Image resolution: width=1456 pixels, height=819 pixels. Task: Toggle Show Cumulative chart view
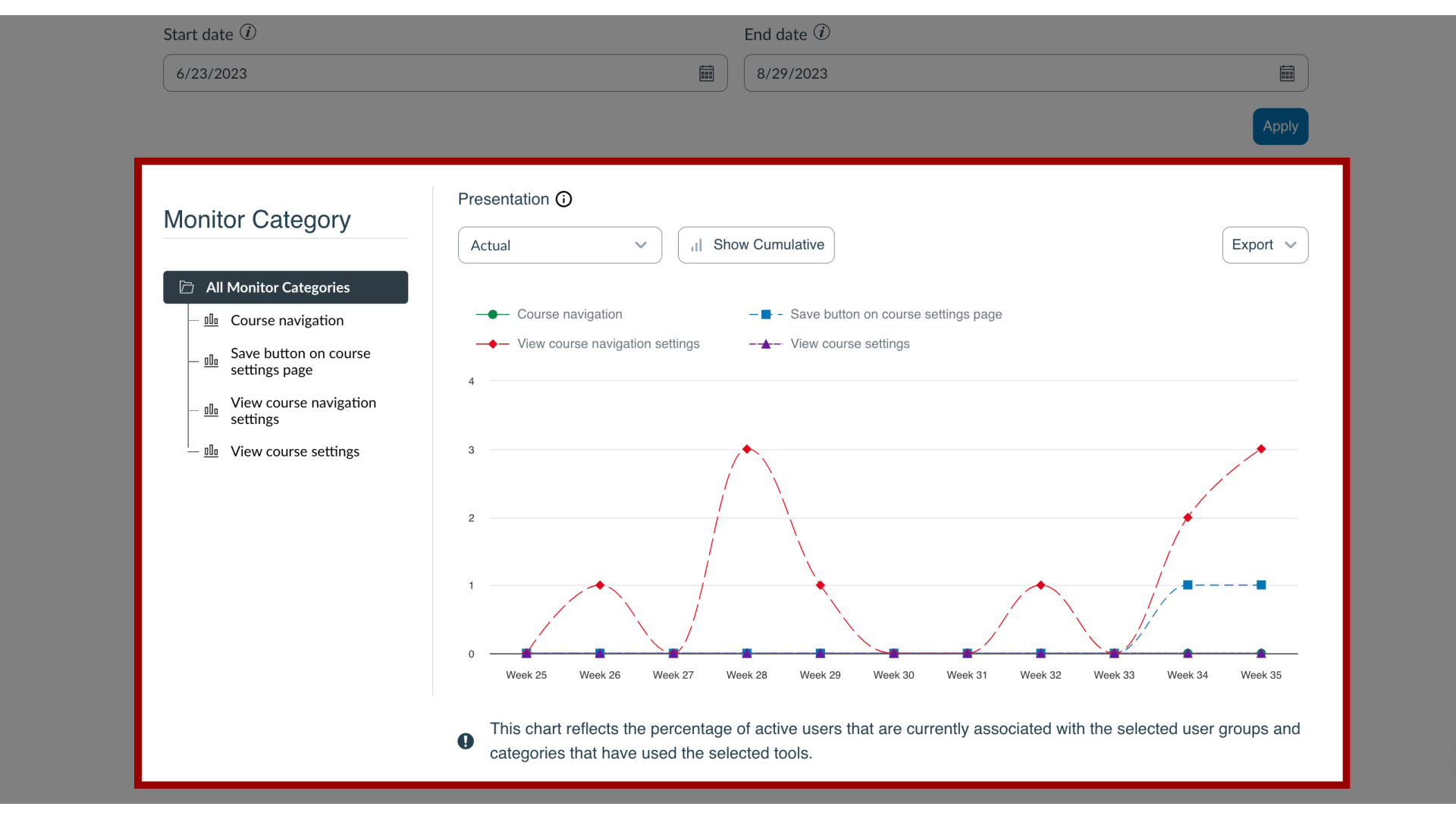(756, 245)
